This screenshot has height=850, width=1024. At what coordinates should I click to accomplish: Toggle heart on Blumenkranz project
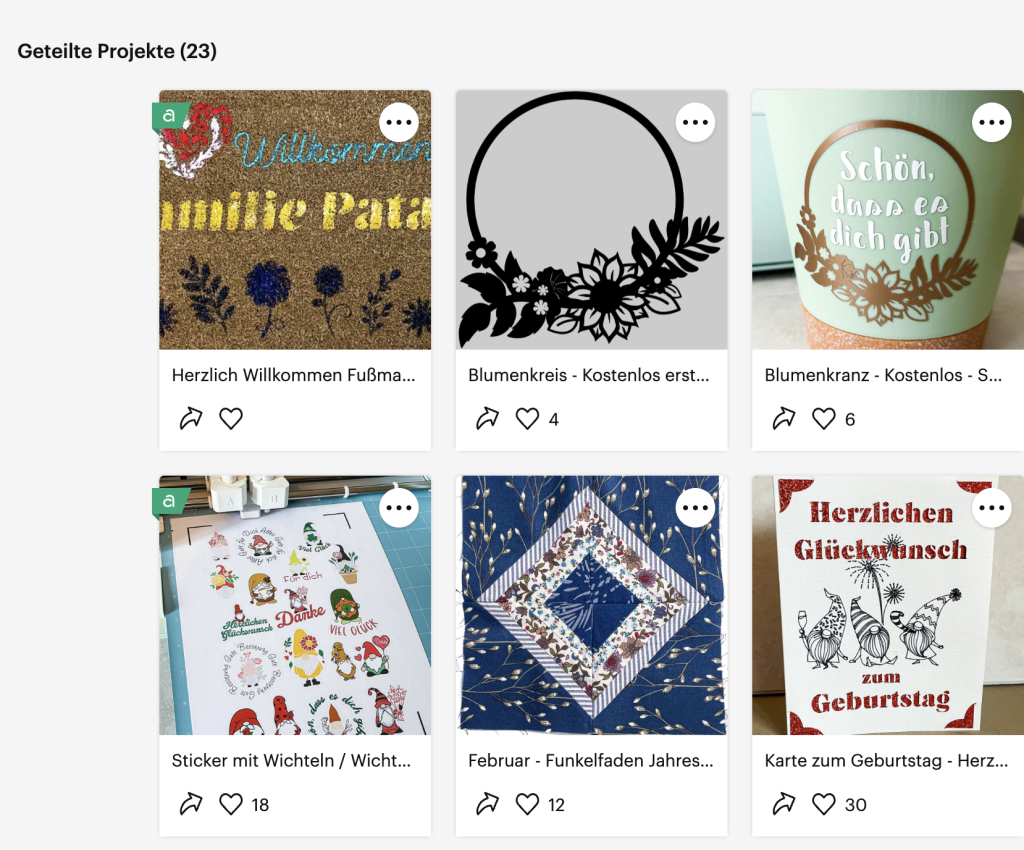click(x=823, y=419)
